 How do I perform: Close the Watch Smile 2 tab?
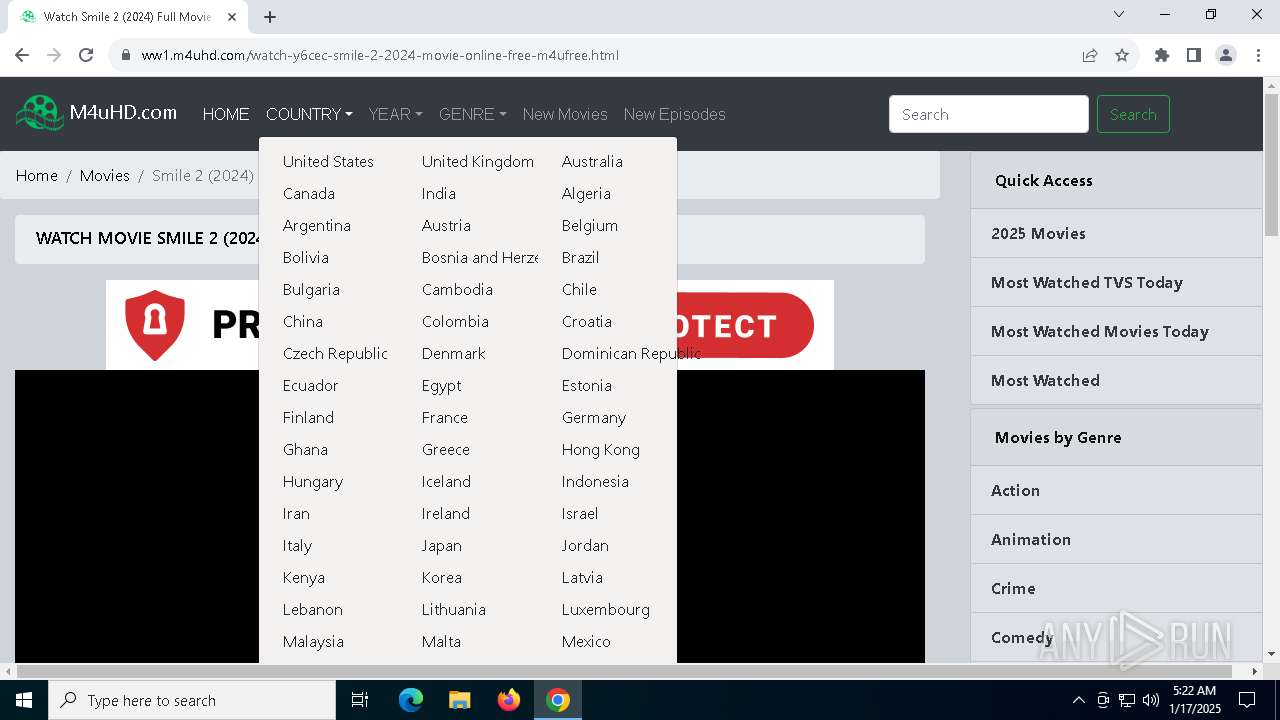tap(232, 17)
